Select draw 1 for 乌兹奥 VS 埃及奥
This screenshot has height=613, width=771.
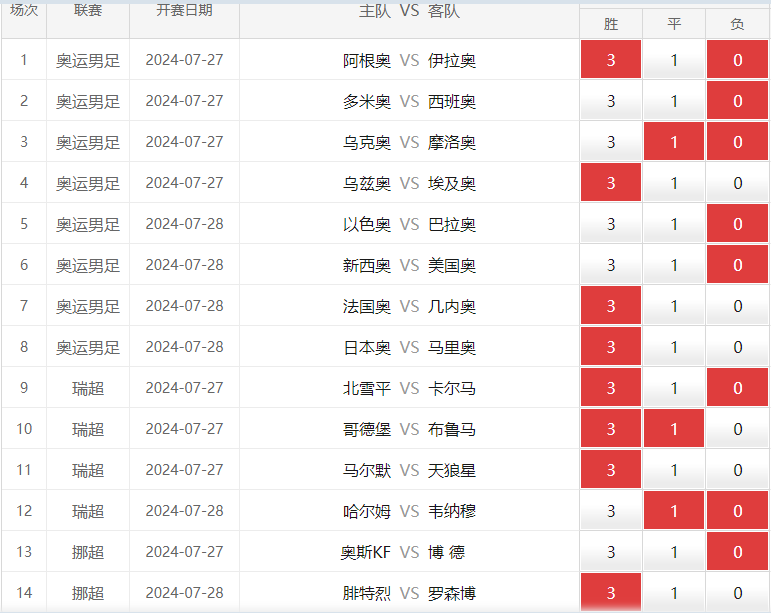[674, 183]
